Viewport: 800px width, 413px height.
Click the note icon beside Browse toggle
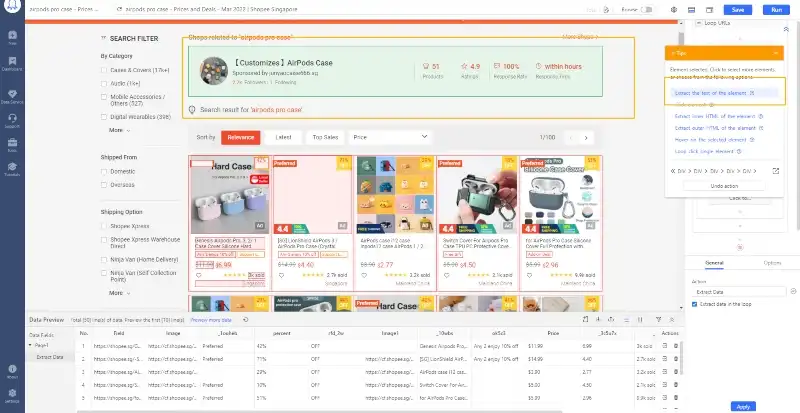(x=606, y=10)
